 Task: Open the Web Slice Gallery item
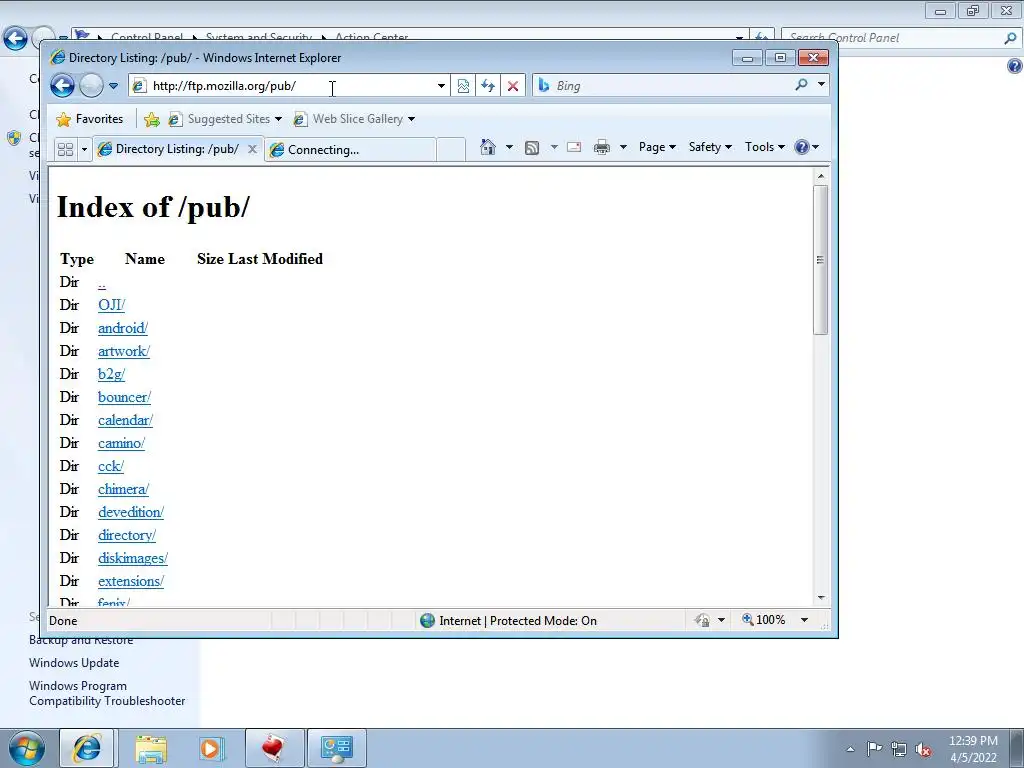[x=353, y=119]
